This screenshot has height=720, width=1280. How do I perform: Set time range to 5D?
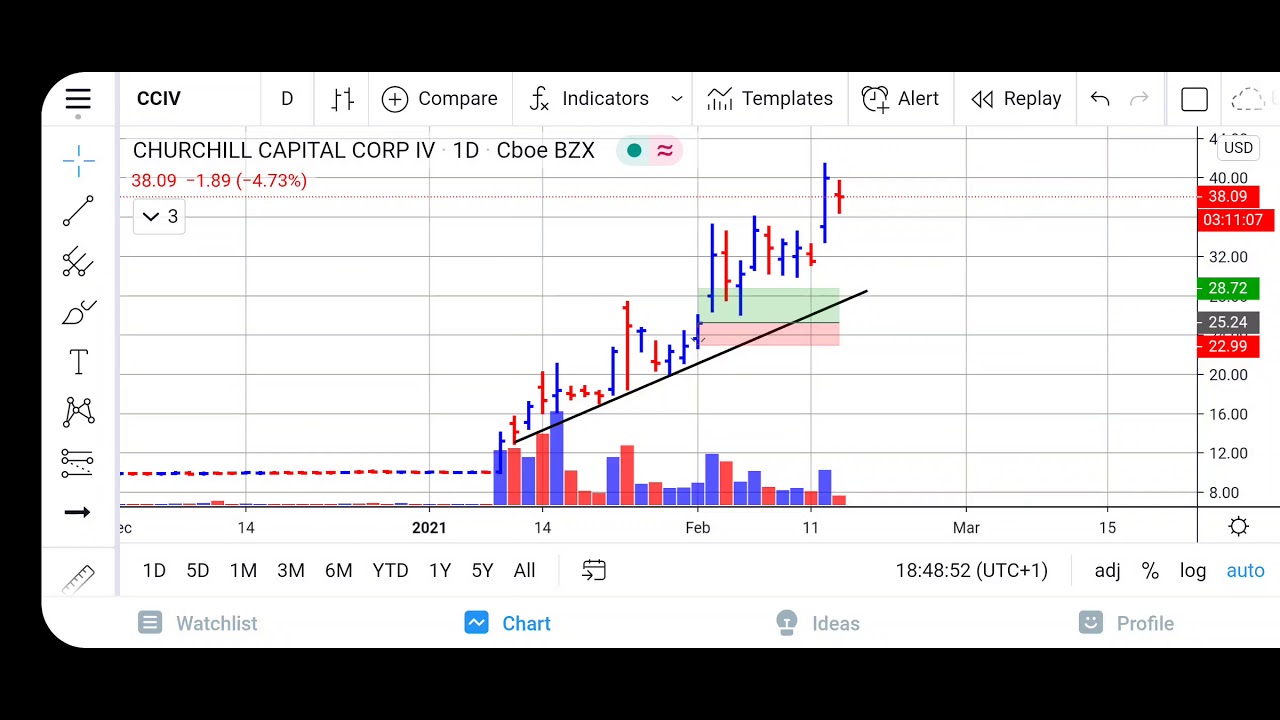click(198, 570)
